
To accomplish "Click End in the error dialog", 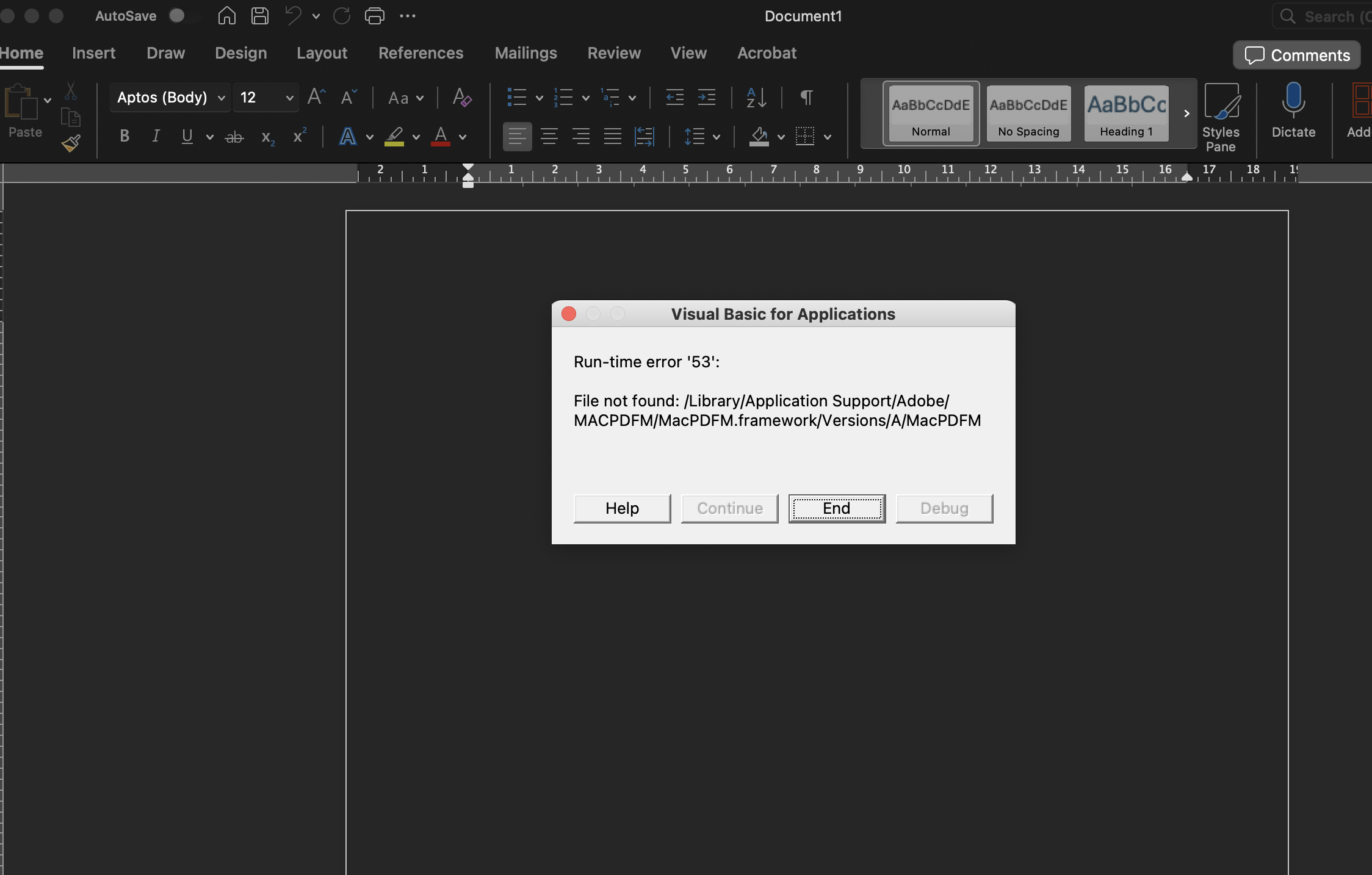I will (x=837, y=508).
